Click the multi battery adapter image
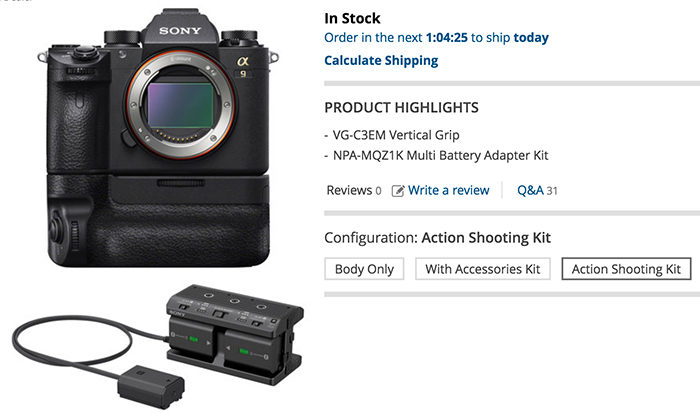The width and height of the screenshot is (700, 413). (158, 346)
